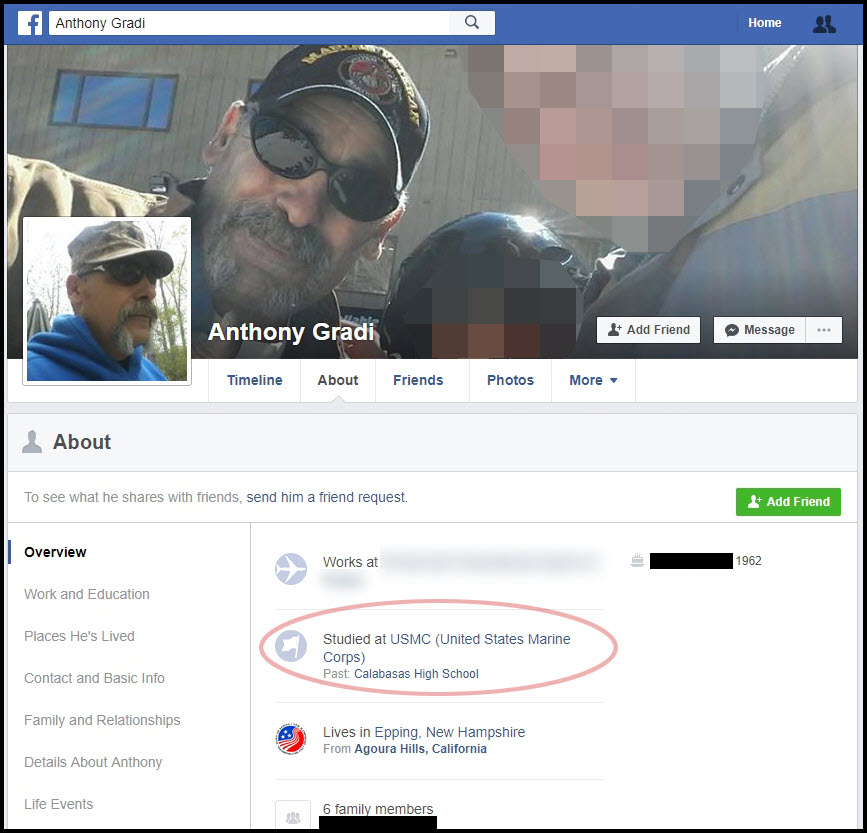Click the USMC school flag icon
Viewport: 867px width, 833px height.
[291, 649]
